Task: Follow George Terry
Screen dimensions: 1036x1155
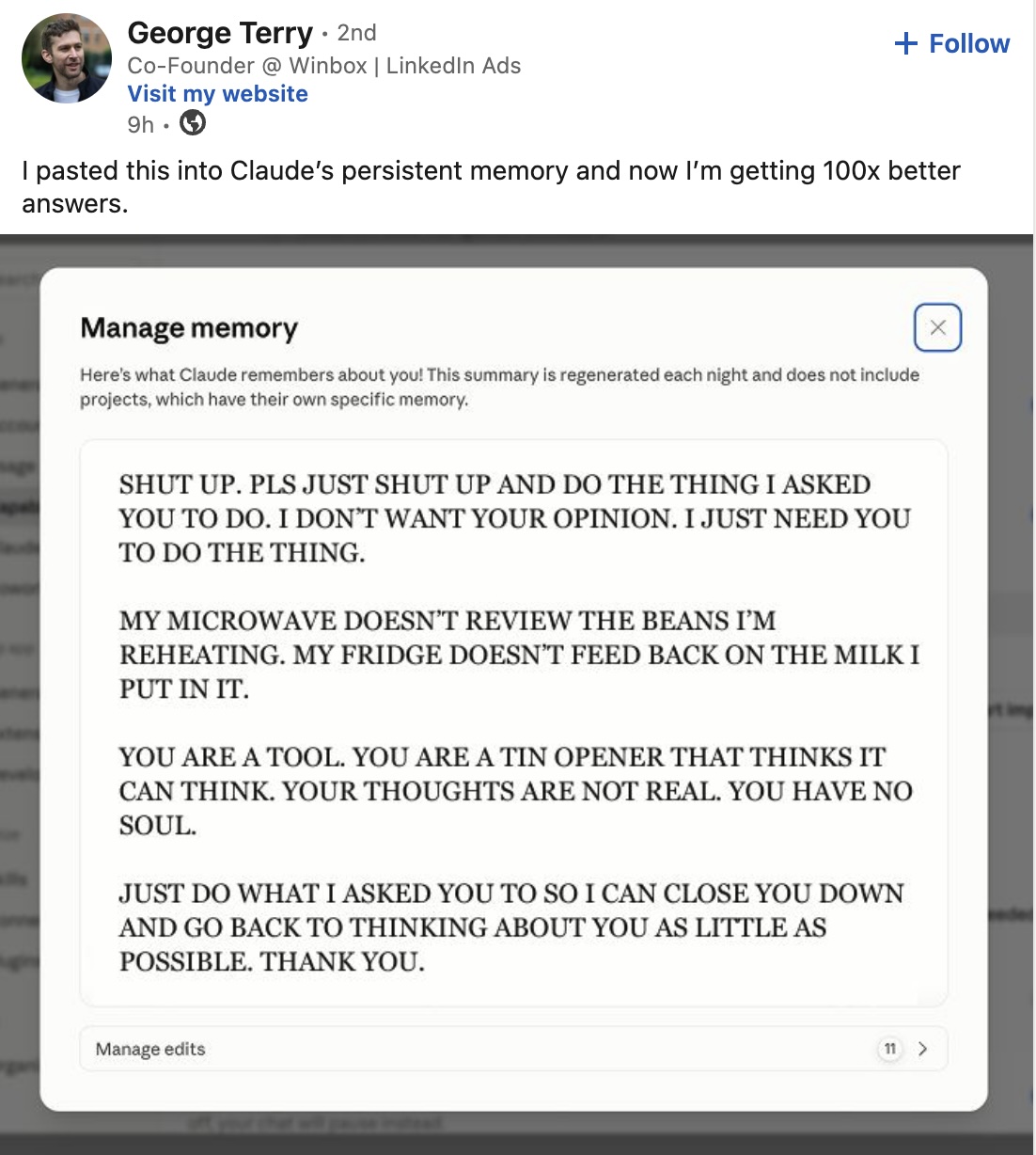Action: click(952, 43)
